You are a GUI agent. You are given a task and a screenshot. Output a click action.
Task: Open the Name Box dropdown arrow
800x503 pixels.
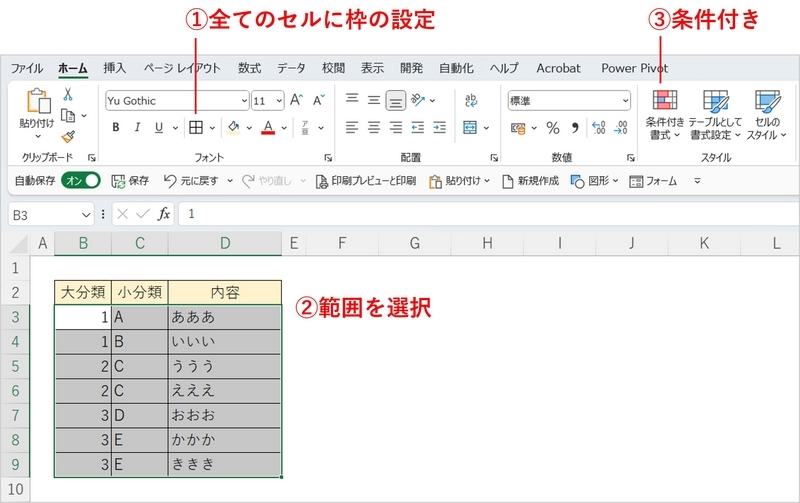(86, 215)
